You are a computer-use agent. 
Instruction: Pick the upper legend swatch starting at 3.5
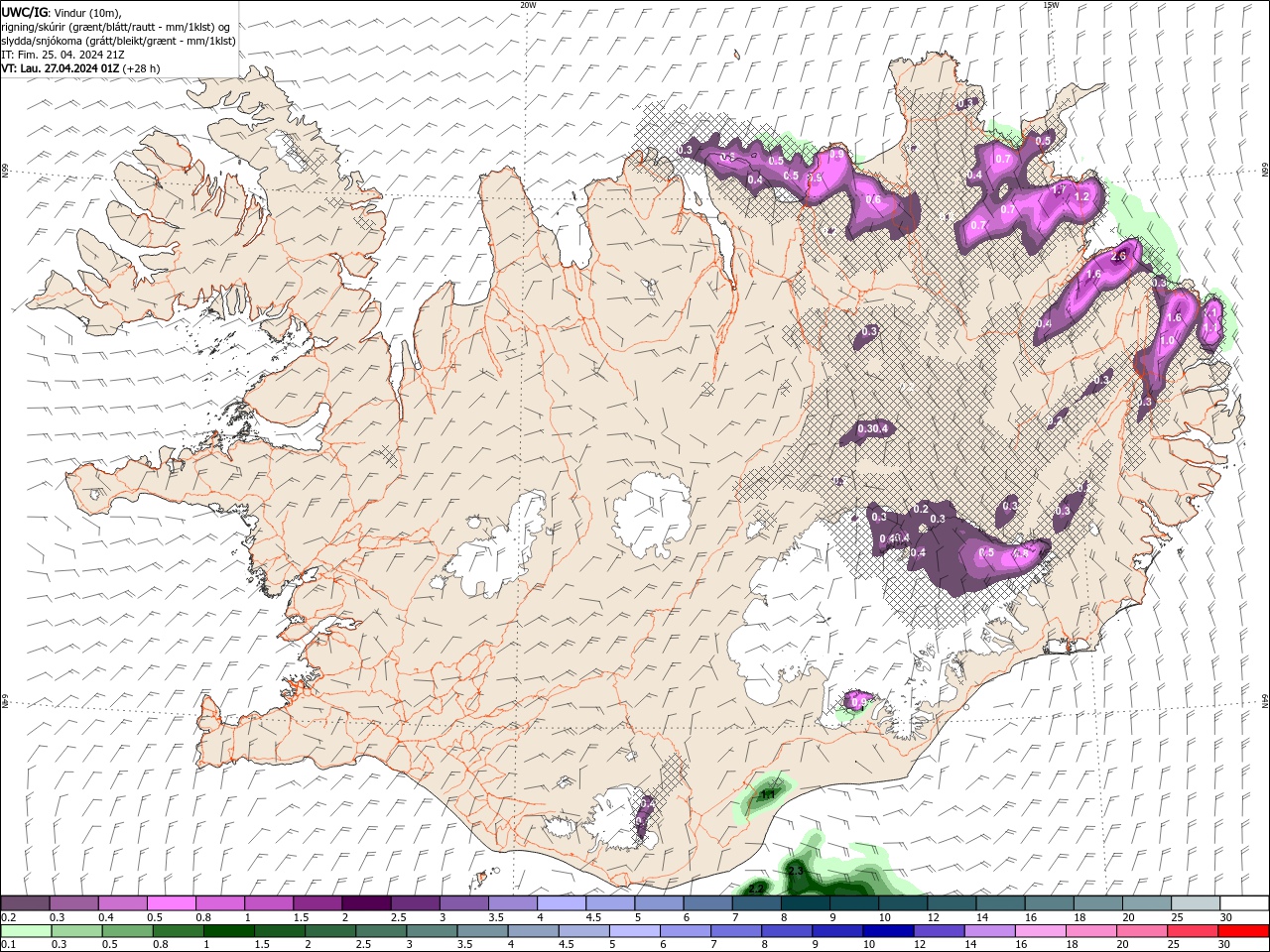pos(512,902)
